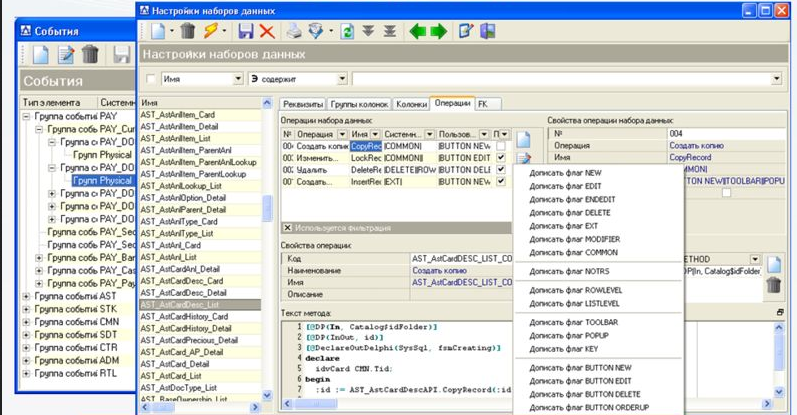Open Системн... column header filter dropdown
The height and width of the screenshot is (415, 797).
tap(430, 134)
